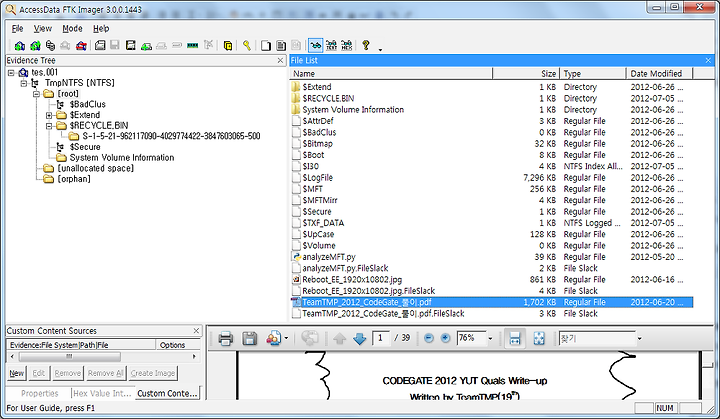Screen dimensions: 720x419
Task: Click the Create Disk Image icon
Action: pyautogui.click(x=100, y=45)
